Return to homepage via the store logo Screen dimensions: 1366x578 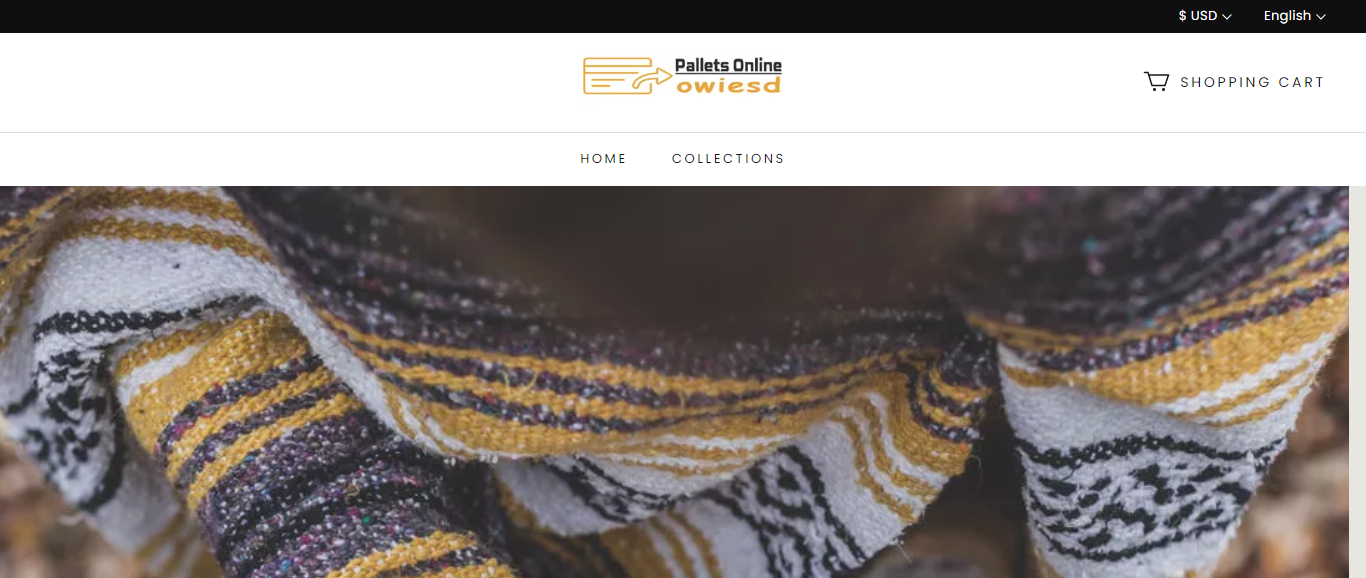click(x=682, y=76)
